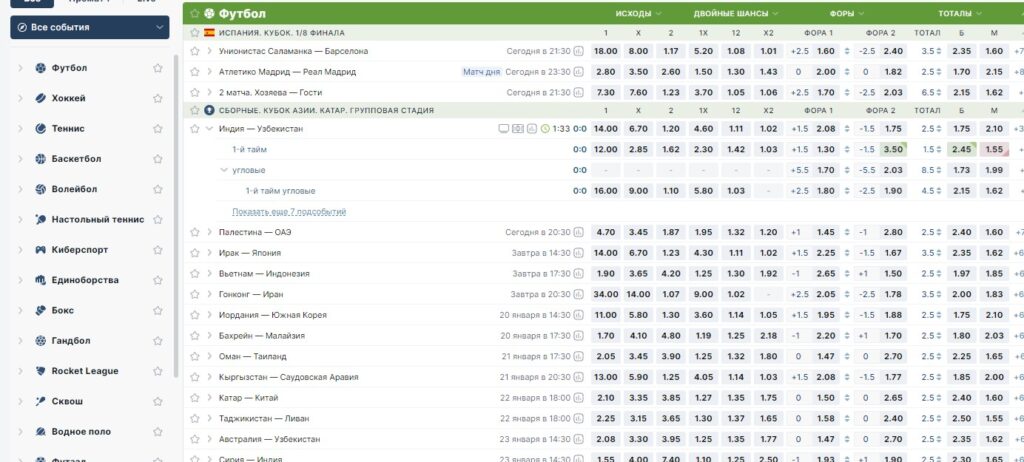Open Кыргызстан — Саудовская Аравия match row
Screen dimensions: 1024x462
[288, 377]
